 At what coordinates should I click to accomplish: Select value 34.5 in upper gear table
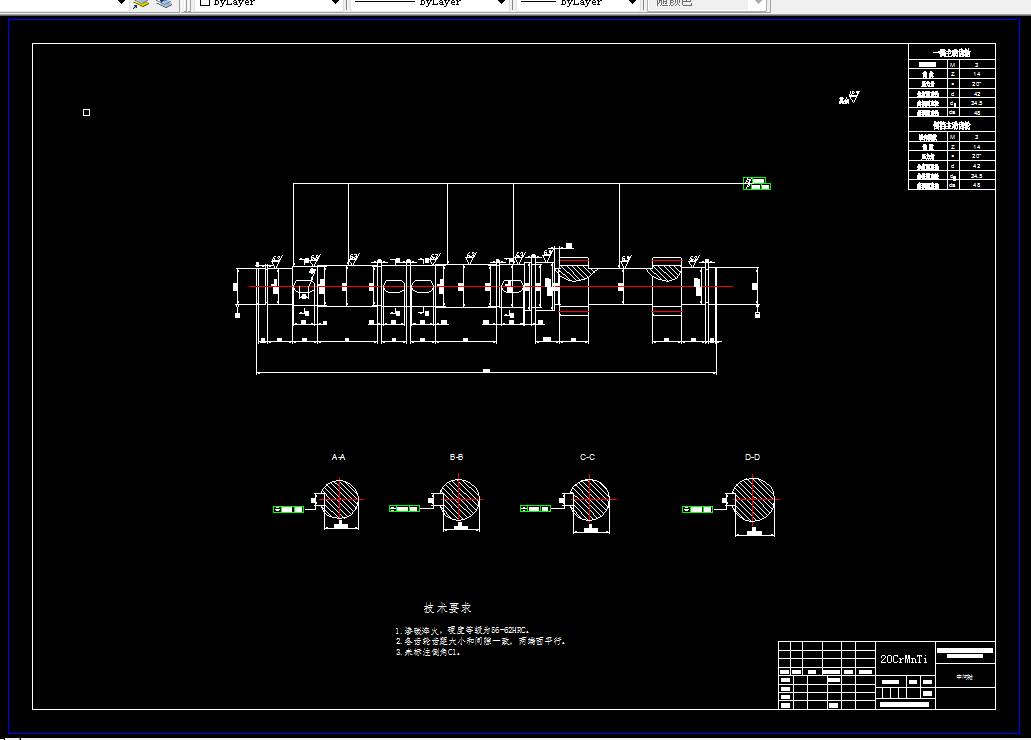coord(976,103)
